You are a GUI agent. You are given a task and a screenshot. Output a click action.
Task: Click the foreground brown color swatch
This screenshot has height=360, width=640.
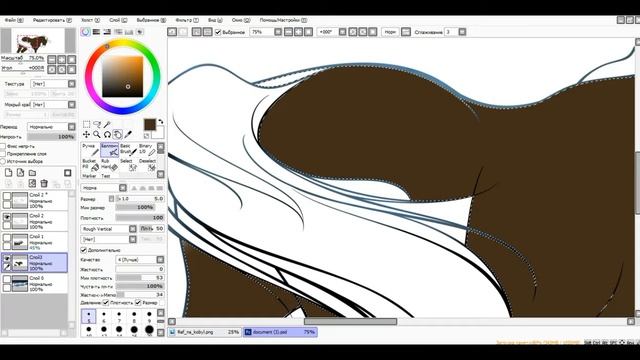click(x=150, y=124)
